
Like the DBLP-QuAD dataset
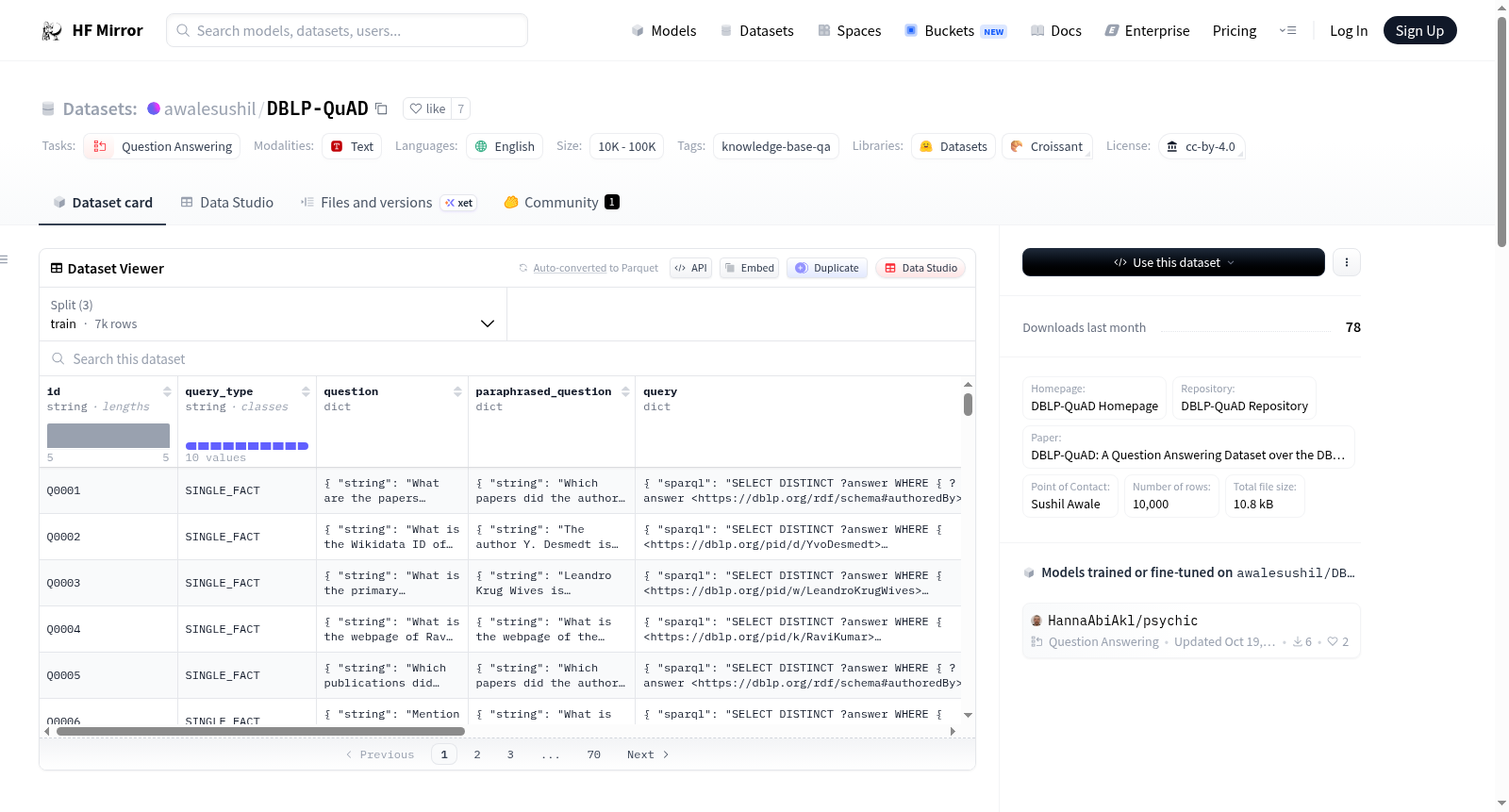click(x=427, y=108)
